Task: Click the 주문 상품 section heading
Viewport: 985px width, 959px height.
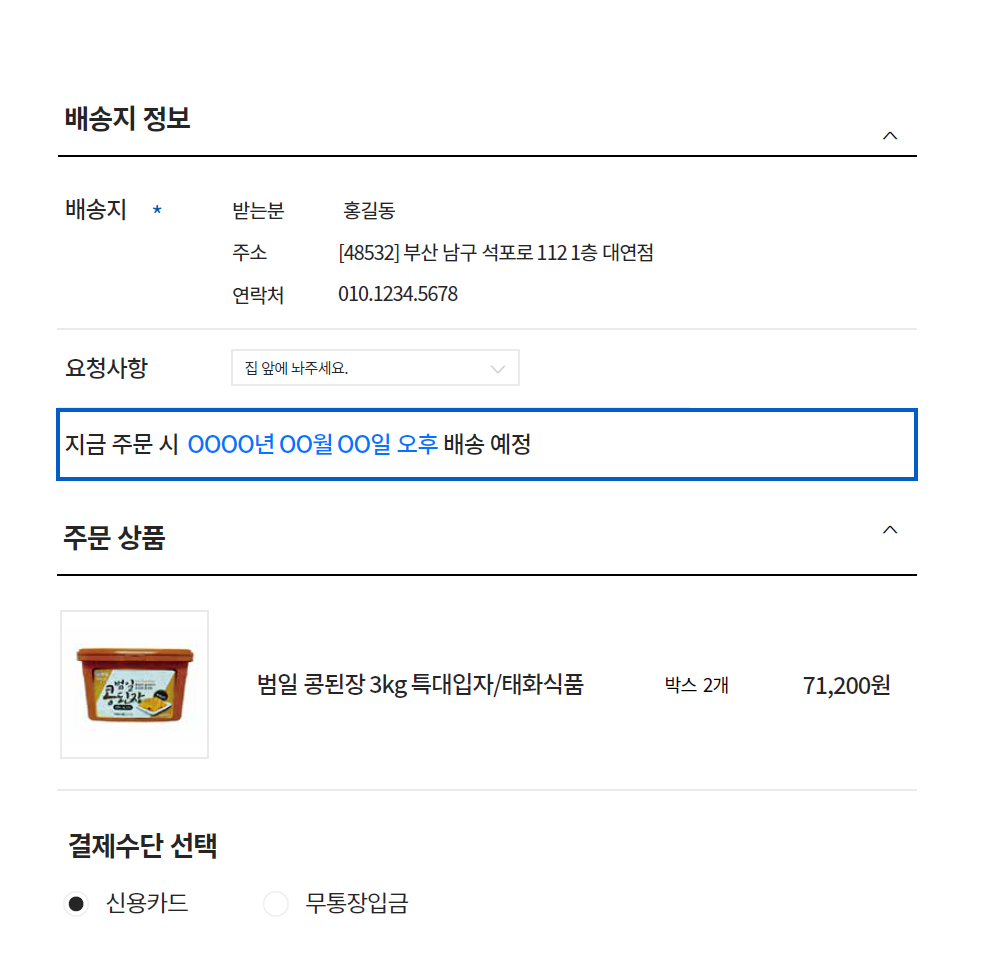Action: coord(114,538)
